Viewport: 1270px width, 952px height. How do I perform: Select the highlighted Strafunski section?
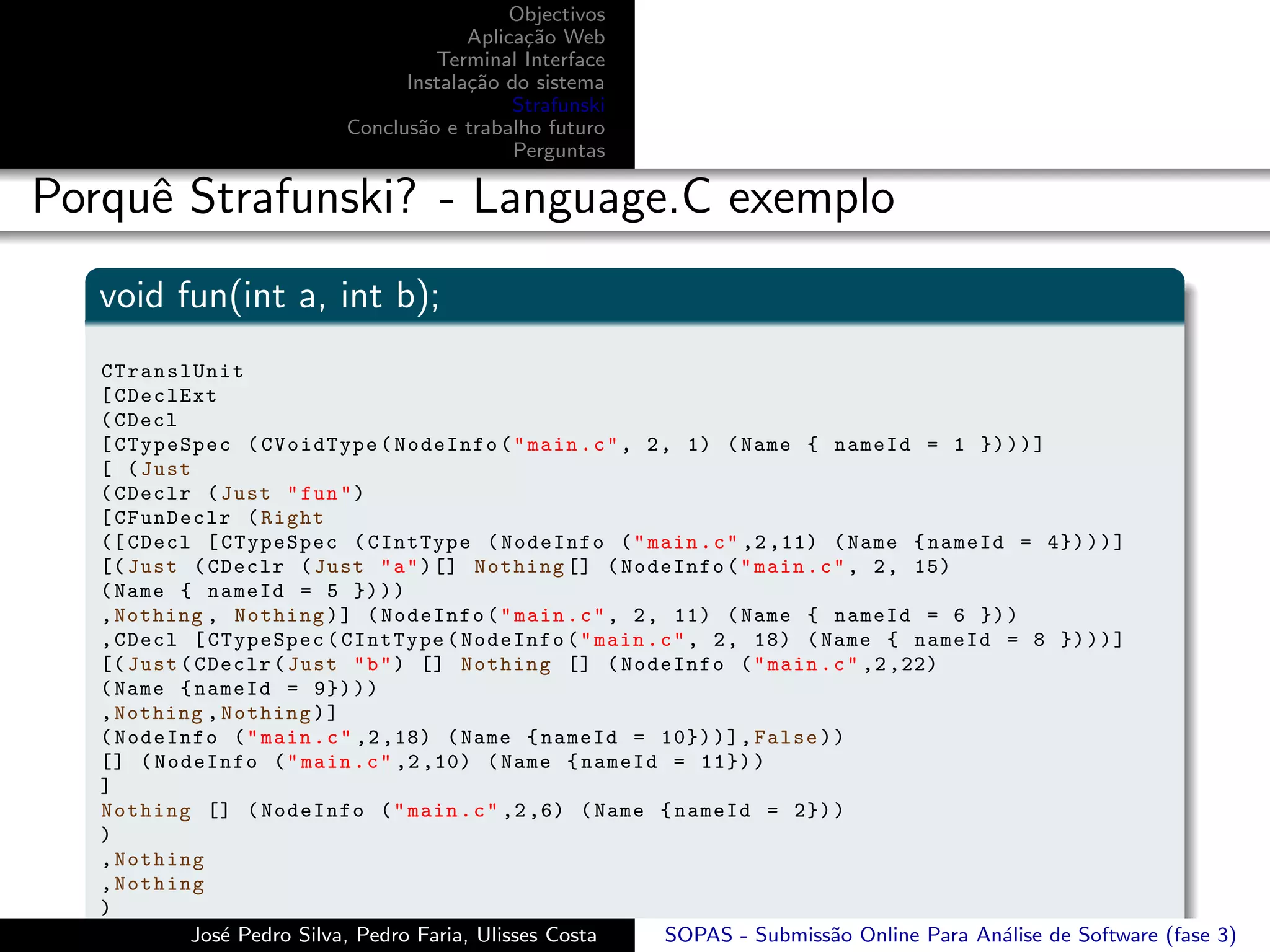(558, 105)
